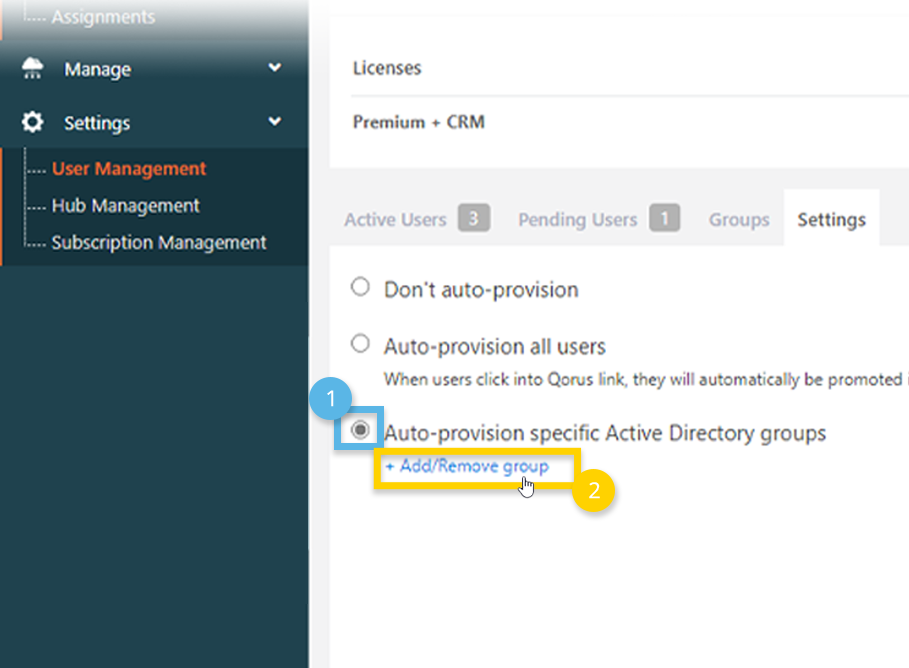Click the Licenses heading
This screenshot has height=668, width=909.
point(387,68)
